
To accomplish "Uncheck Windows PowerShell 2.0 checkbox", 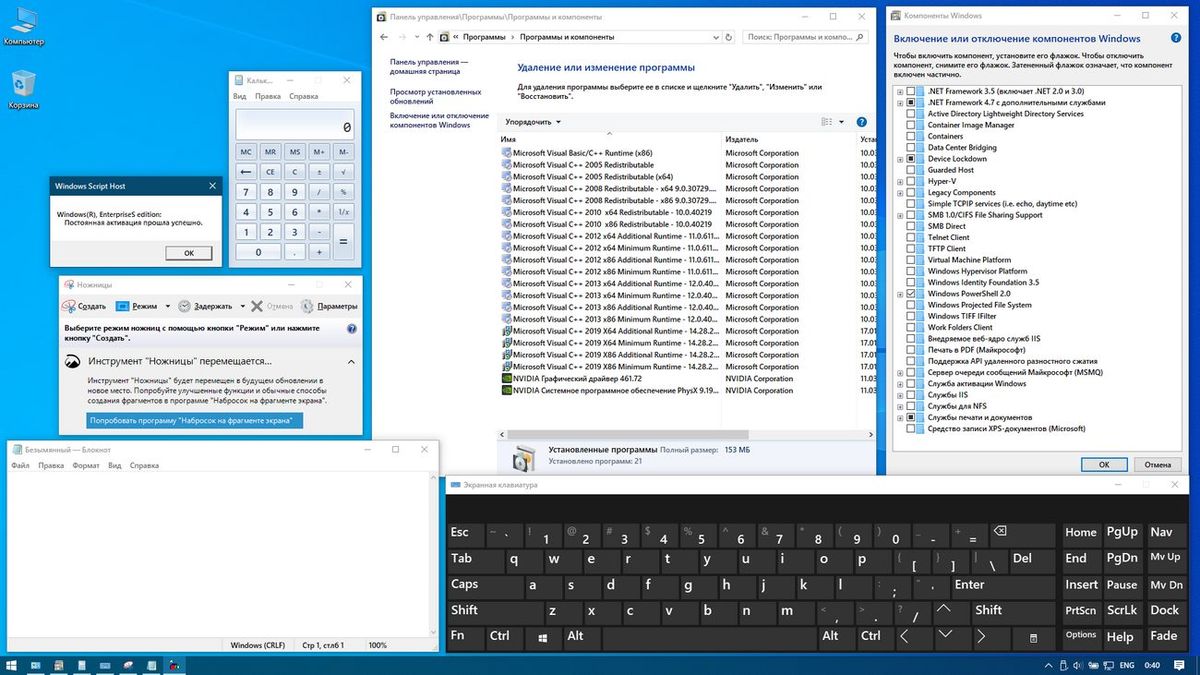I will 910,294.
